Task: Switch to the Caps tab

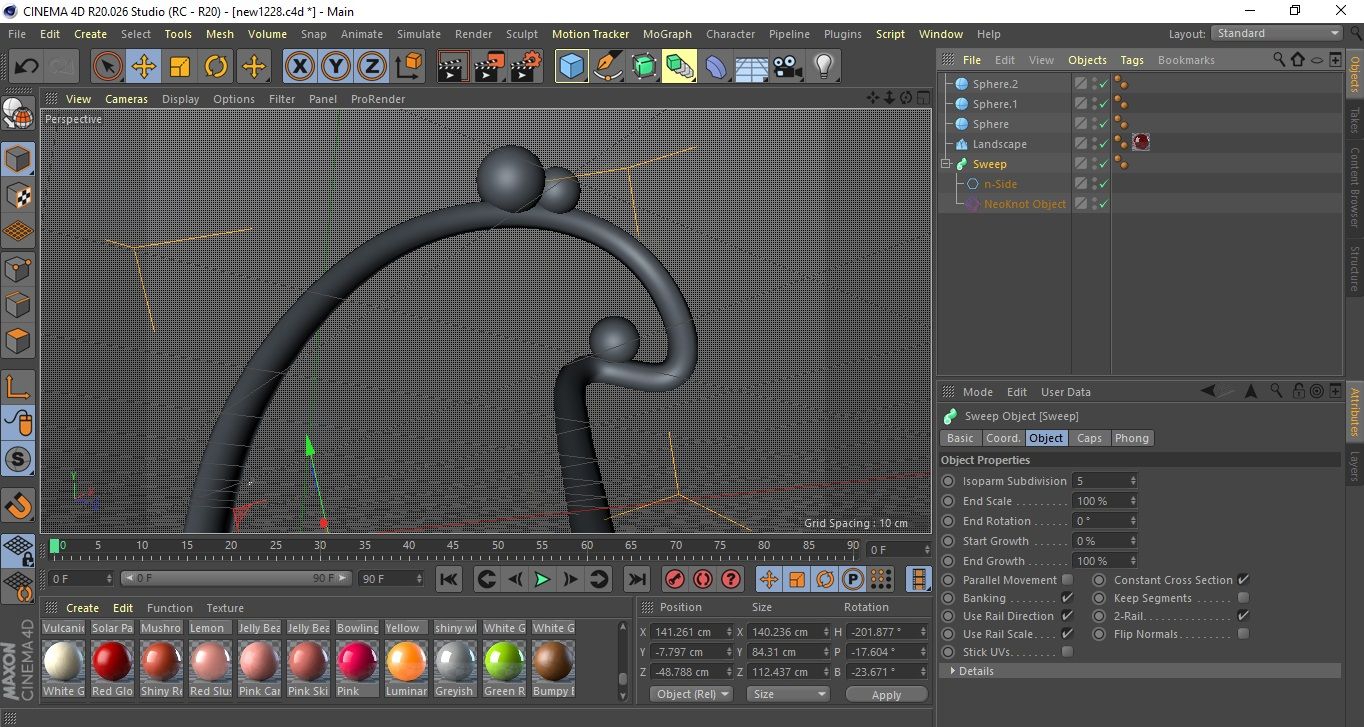Action: tap(1089, 438)
